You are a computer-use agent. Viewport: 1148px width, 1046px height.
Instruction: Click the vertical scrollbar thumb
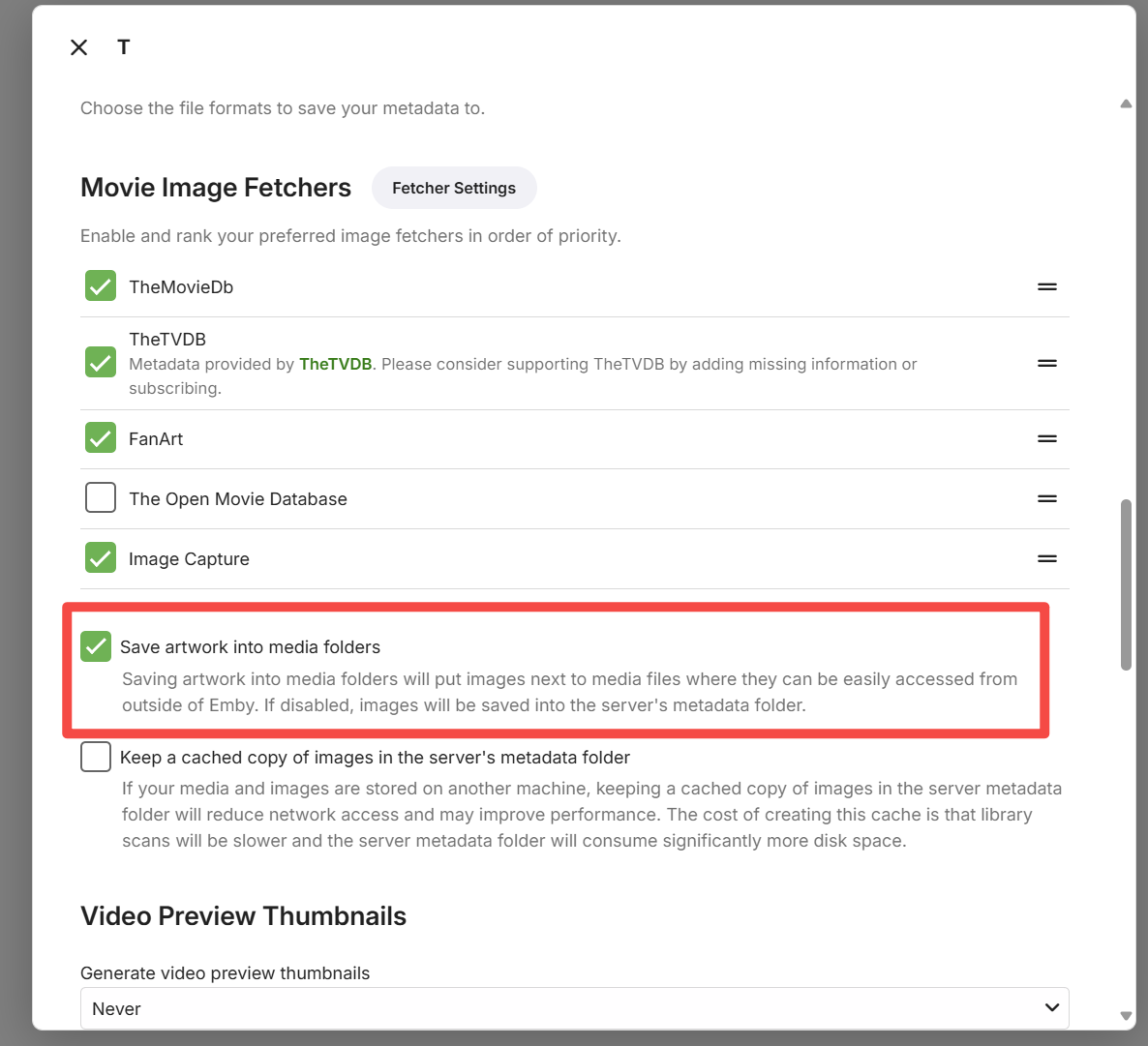(x=1126, y=584)
